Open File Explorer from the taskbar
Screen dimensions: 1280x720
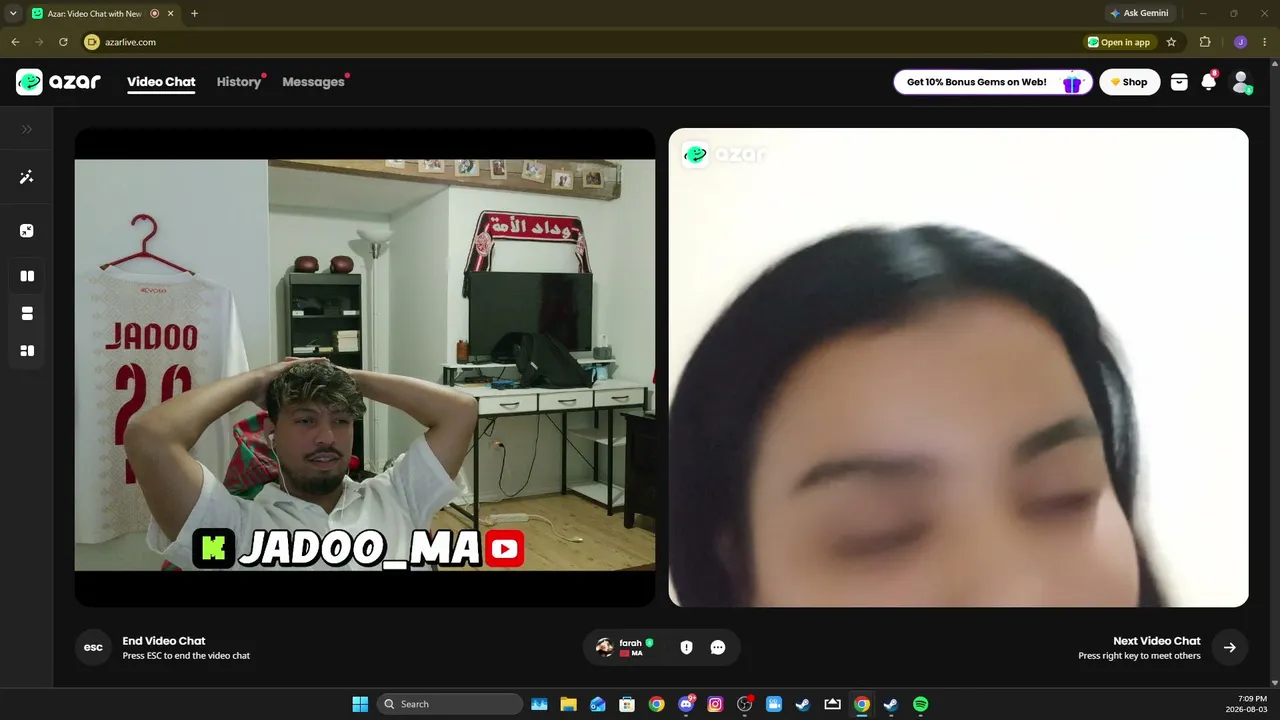568,704
